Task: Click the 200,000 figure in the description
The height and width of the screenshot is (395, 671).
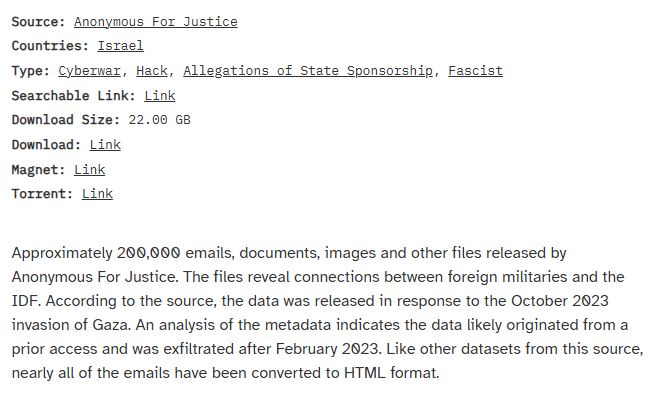Action: [x=148, y=253]
